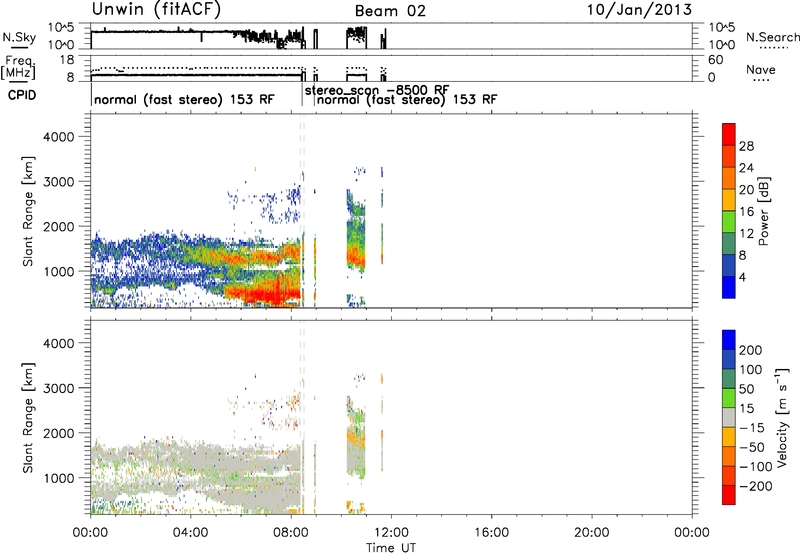Image resolution: width=800 pixels, height=554 pixels.
Task: Click the "Time UT" axis title
Action: (x=391, y=548)
